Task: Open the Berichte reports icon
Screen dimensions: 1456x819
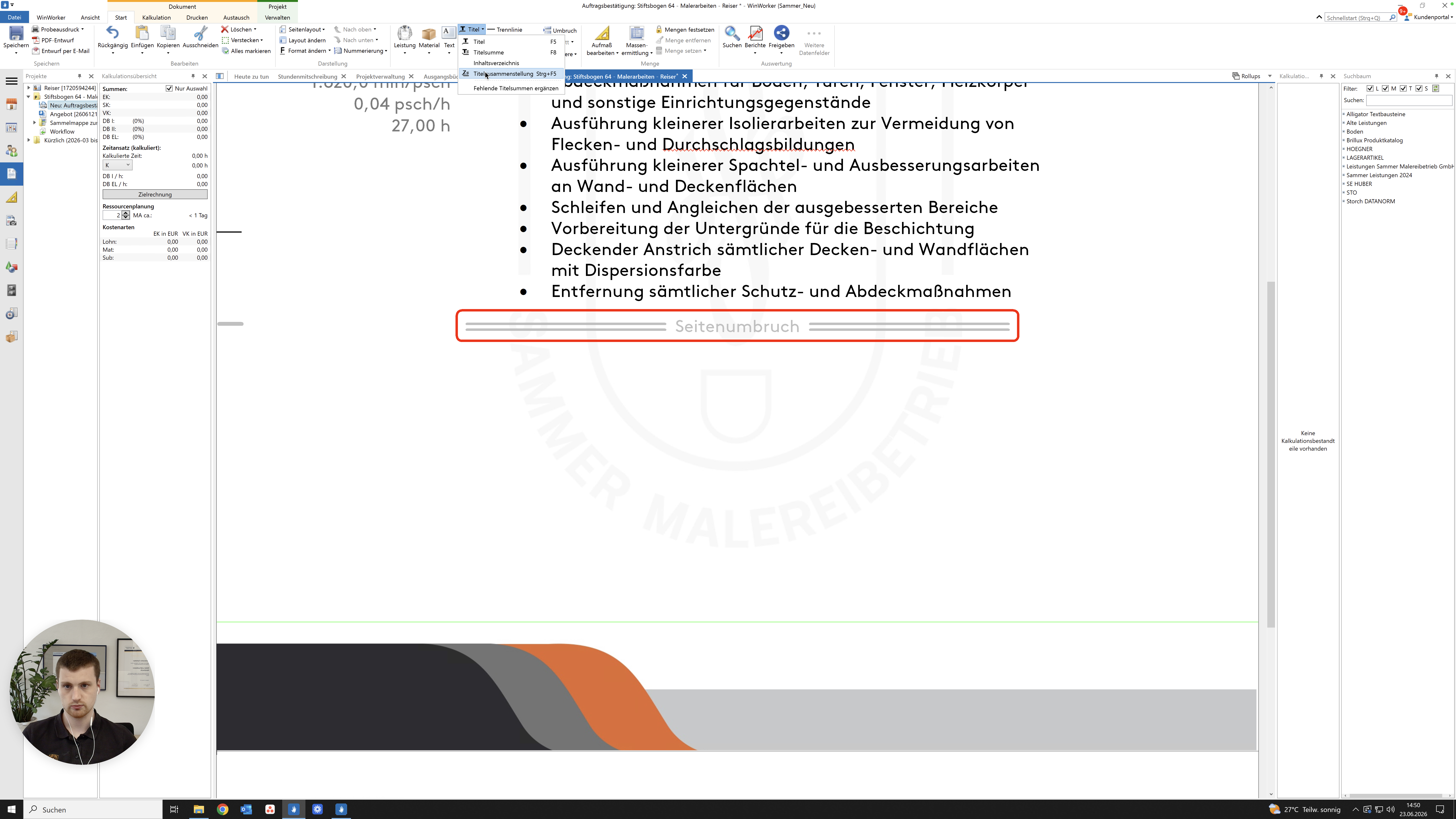Action: pyautogui.click(x=755, y=34)
